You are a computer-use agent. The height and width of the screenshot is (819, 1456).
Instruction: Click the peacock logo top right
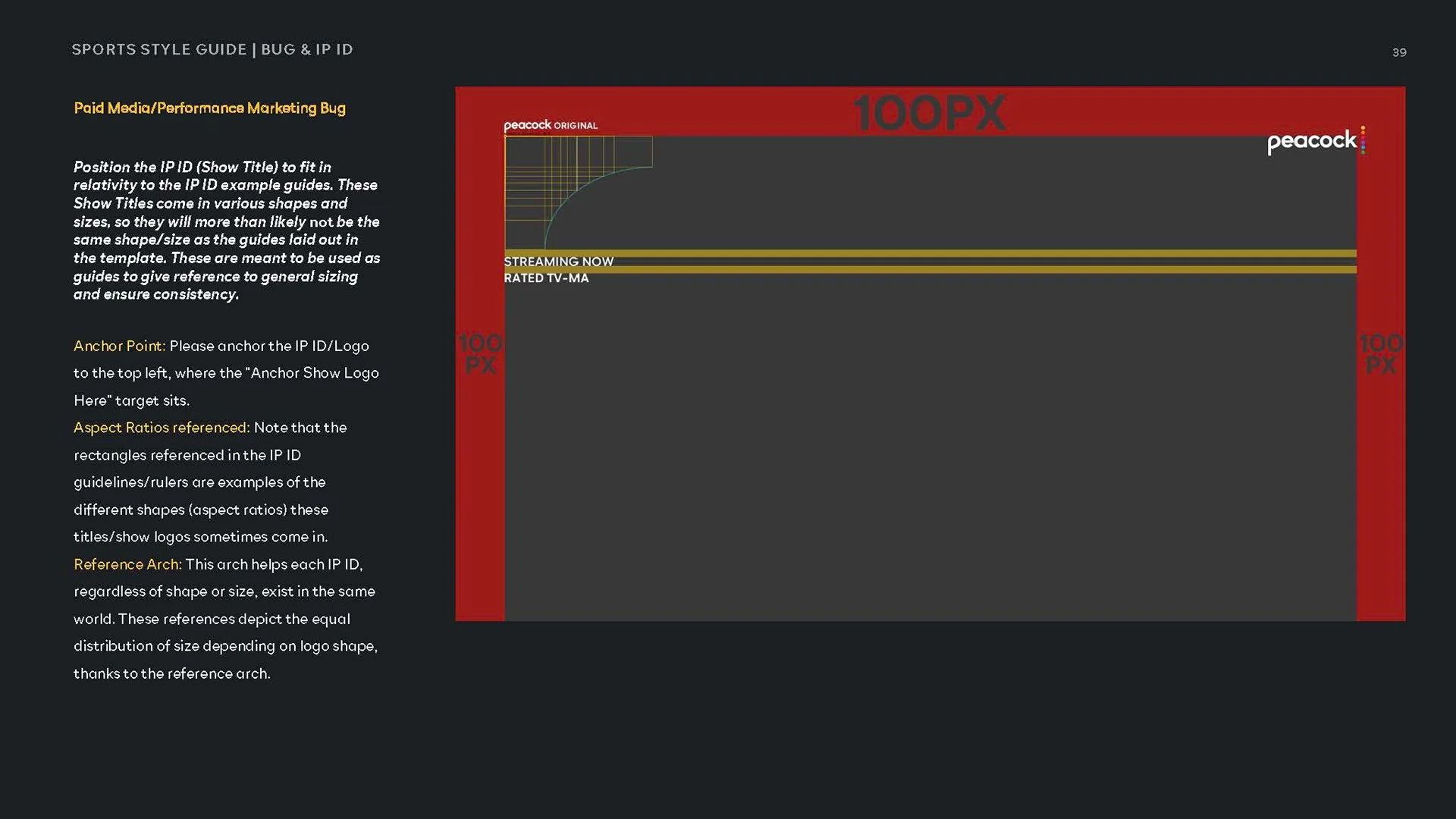[1311, 141]
